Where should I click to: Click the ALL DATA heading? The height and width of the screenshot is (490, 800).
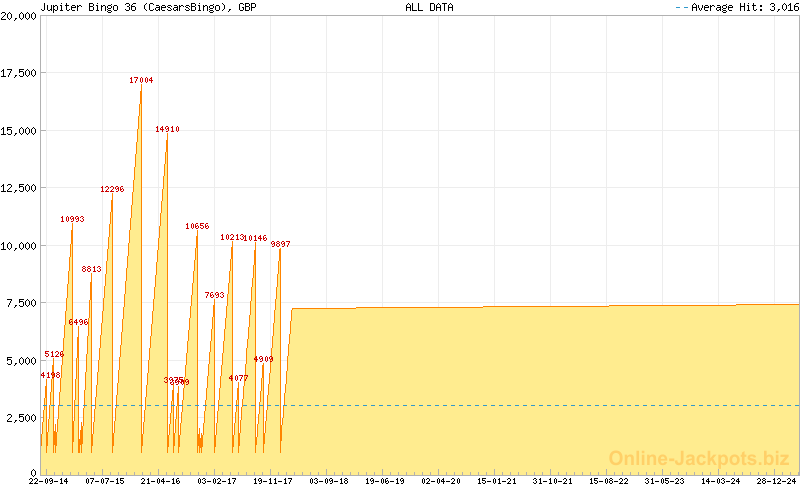[429, 7]
